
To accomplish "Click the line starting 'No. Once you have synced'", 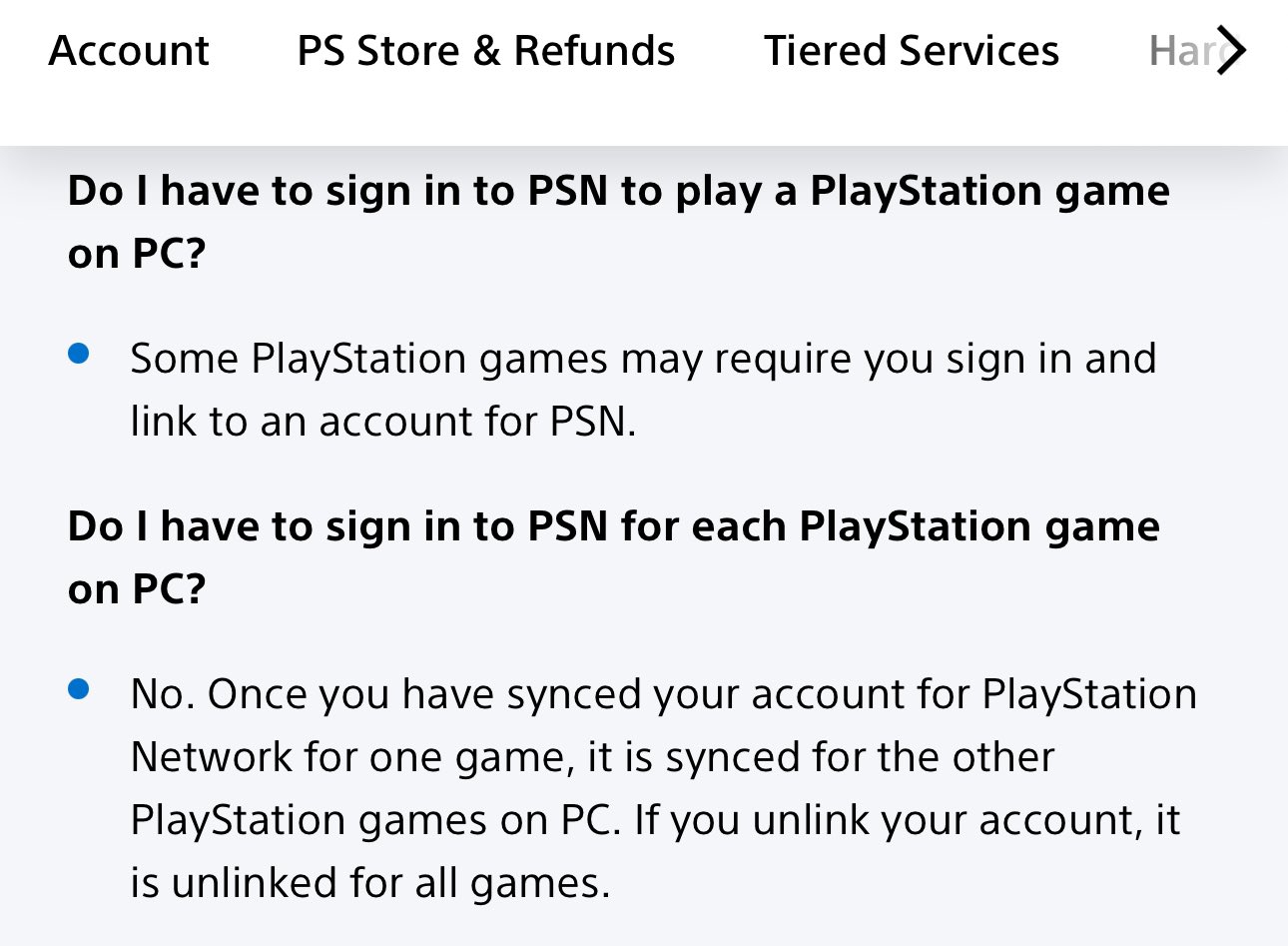I will point(663,694).
